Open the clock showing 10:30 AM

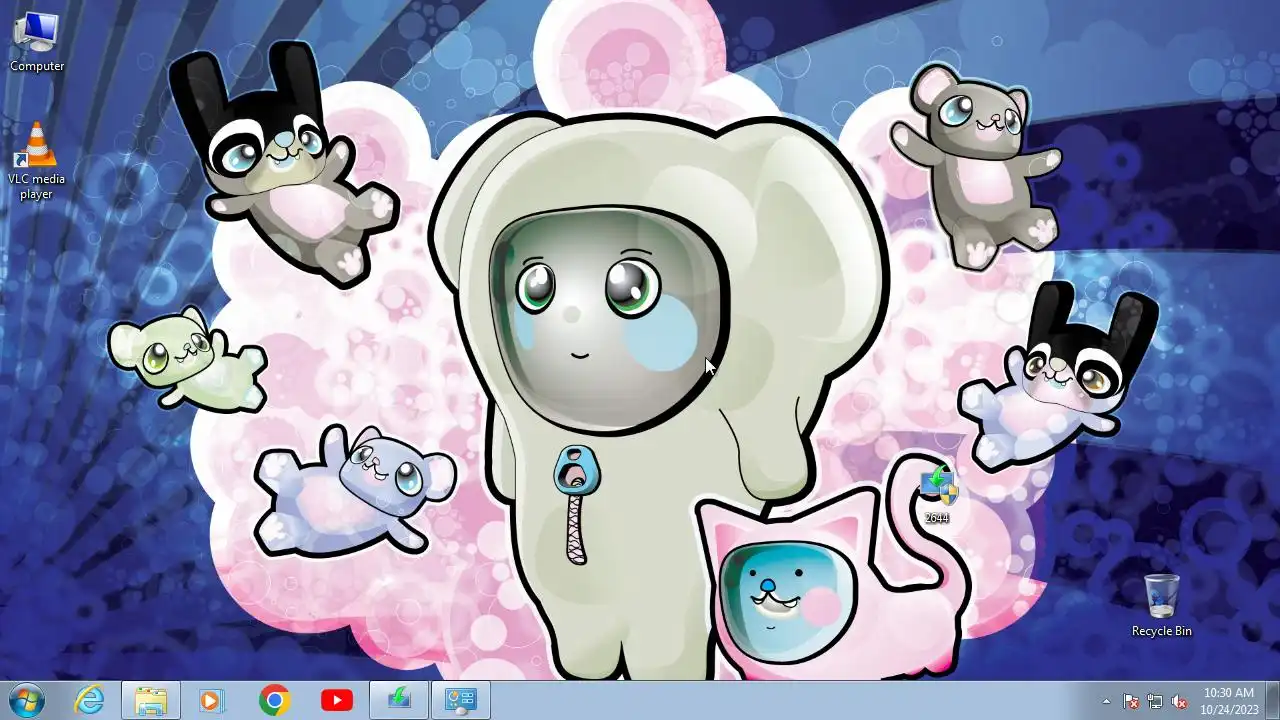(x=1229, y=700)
